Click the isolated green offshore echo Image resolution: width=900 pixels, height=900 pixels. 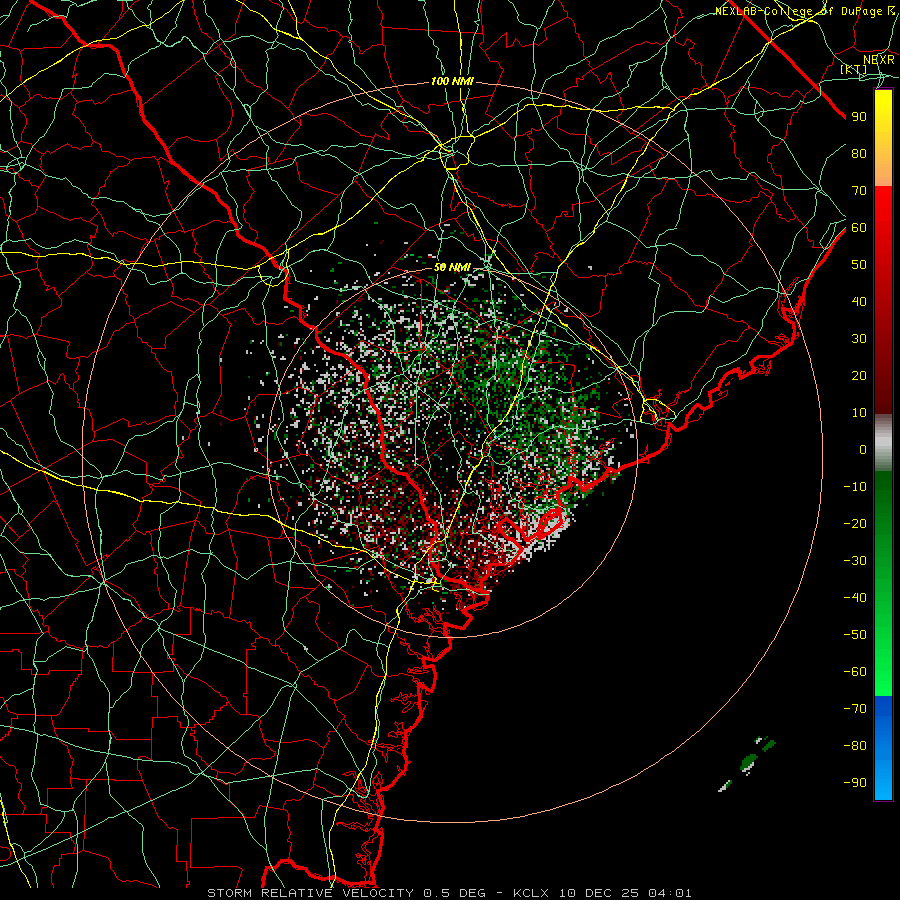coord(747,763)
